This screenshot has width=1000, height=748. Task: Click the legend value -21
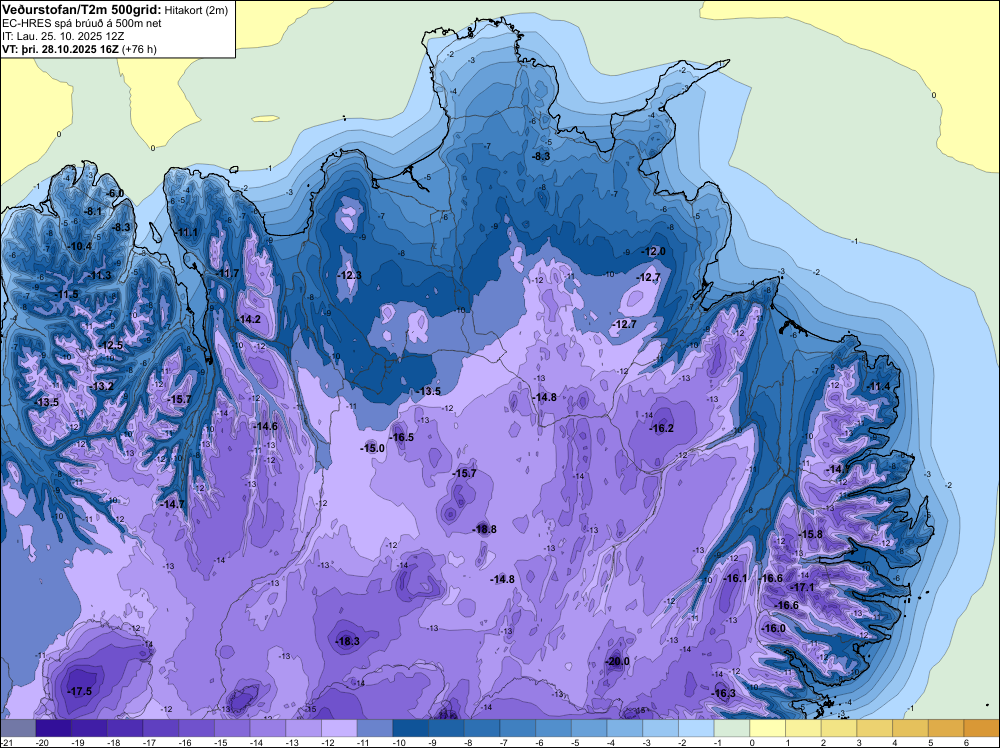[x=6, y=743]
